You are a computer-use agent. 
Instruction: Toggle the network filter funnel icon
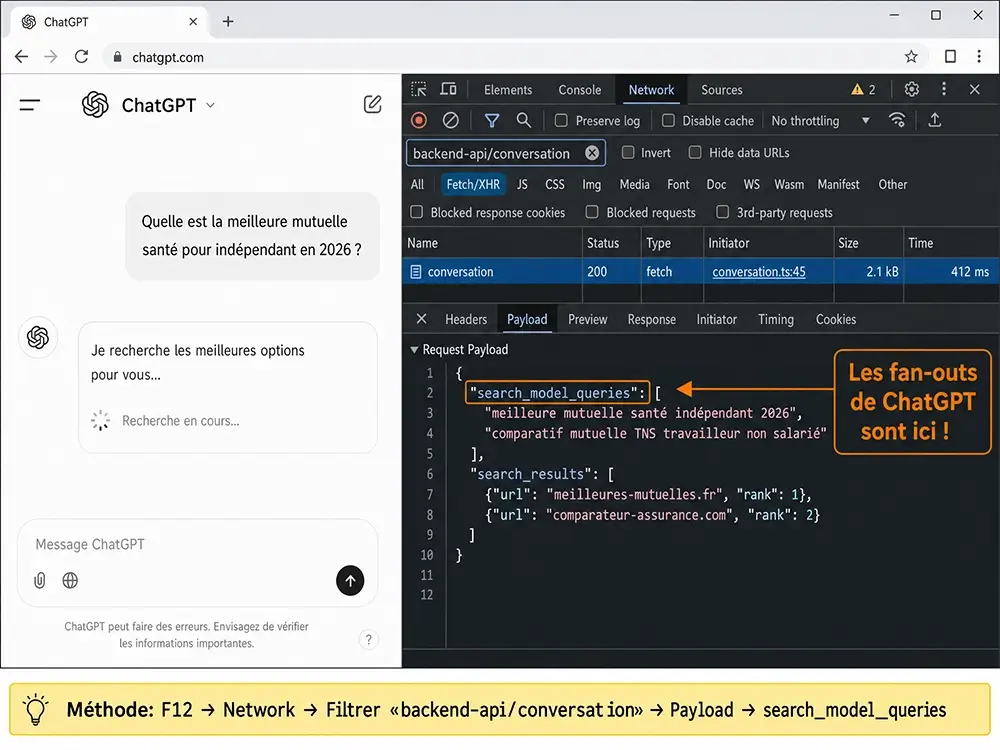(492, 120)
